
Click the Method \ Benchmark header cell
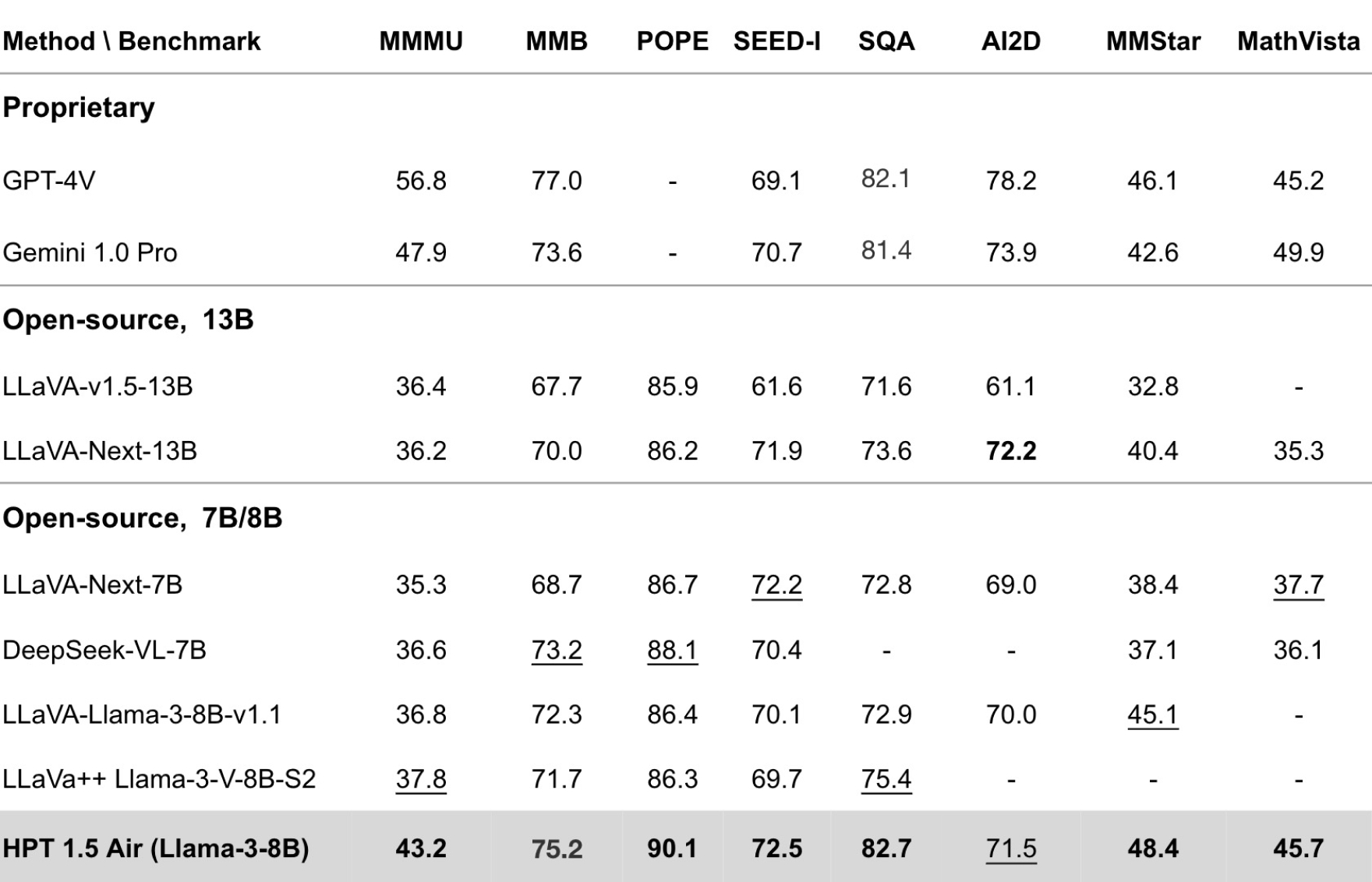[132, 41]
